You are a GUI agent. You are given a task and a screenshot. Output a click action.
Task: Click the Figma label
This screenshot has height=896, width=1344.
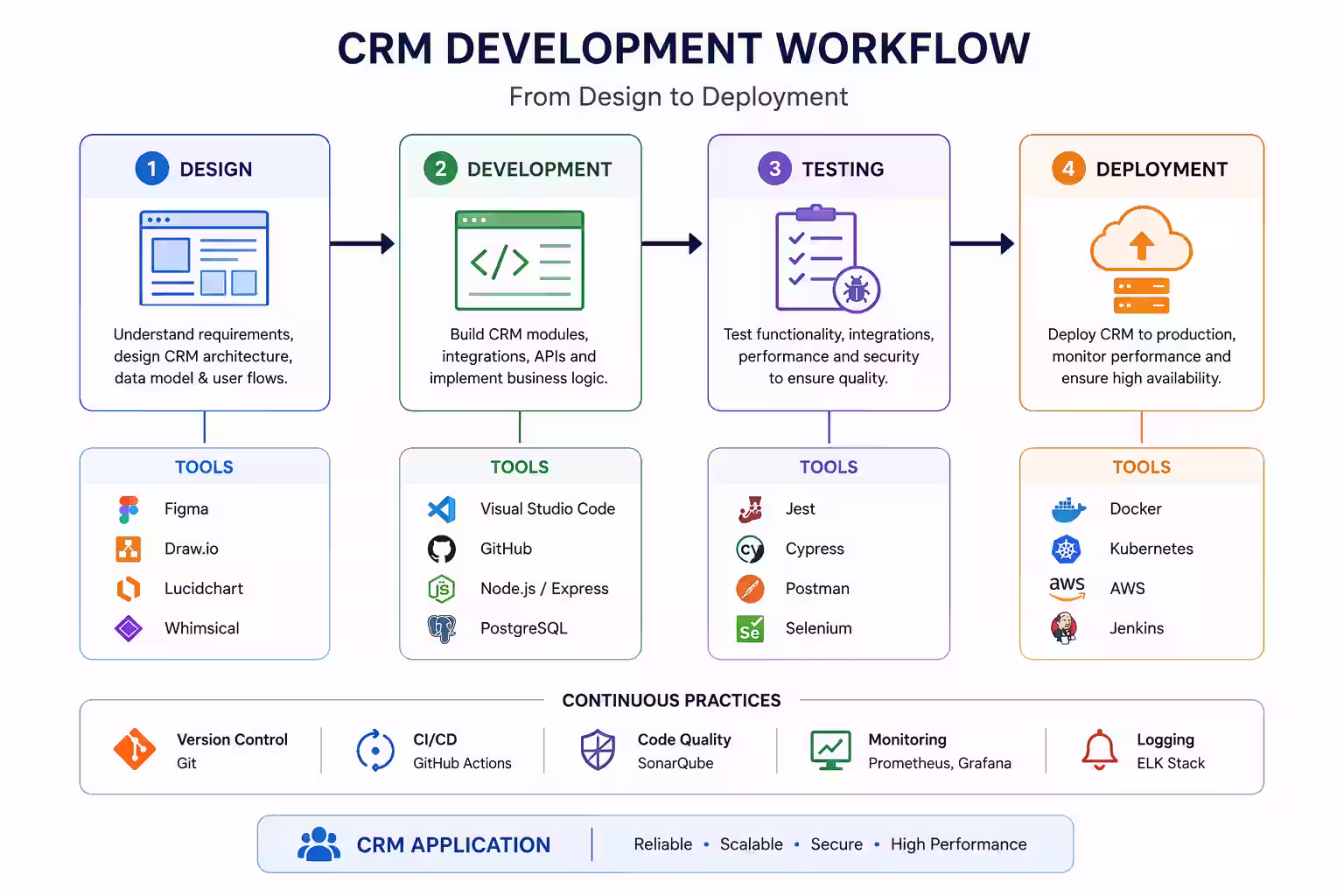[x=186, y=509]
